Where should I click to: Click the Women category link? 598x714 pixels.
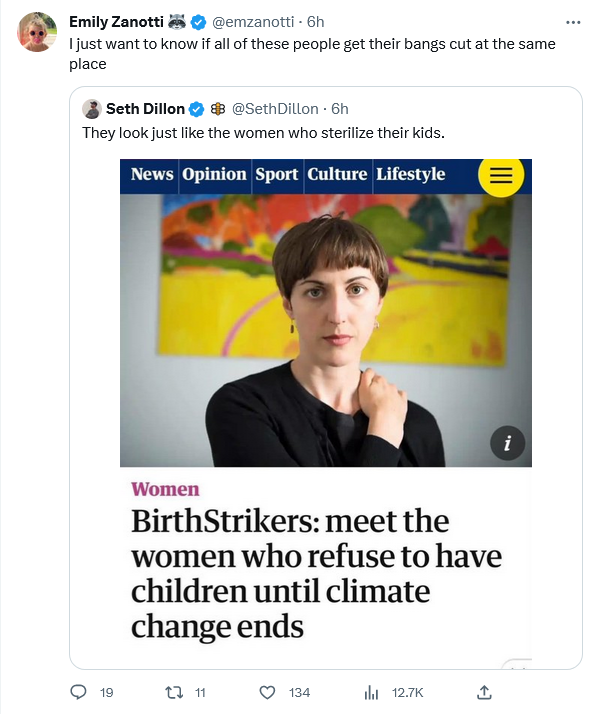coord(165,490)
